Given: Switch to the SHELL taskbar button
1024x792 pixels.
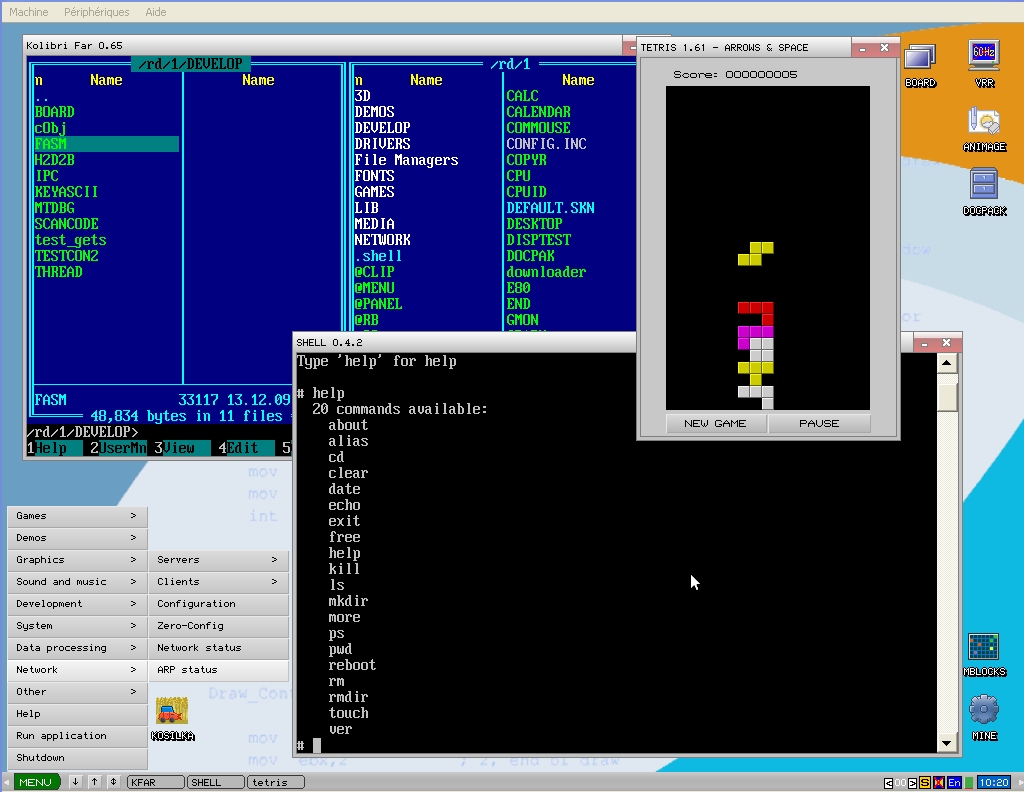Looking at the screenshot, I should (x=215, y=782).
